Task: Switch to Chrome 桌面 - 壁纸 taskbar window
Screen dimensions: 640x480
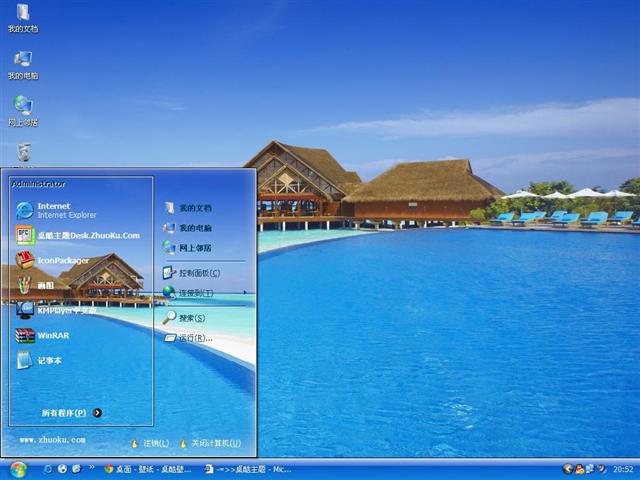Action: pyautogui.click(x=148, y=469)
